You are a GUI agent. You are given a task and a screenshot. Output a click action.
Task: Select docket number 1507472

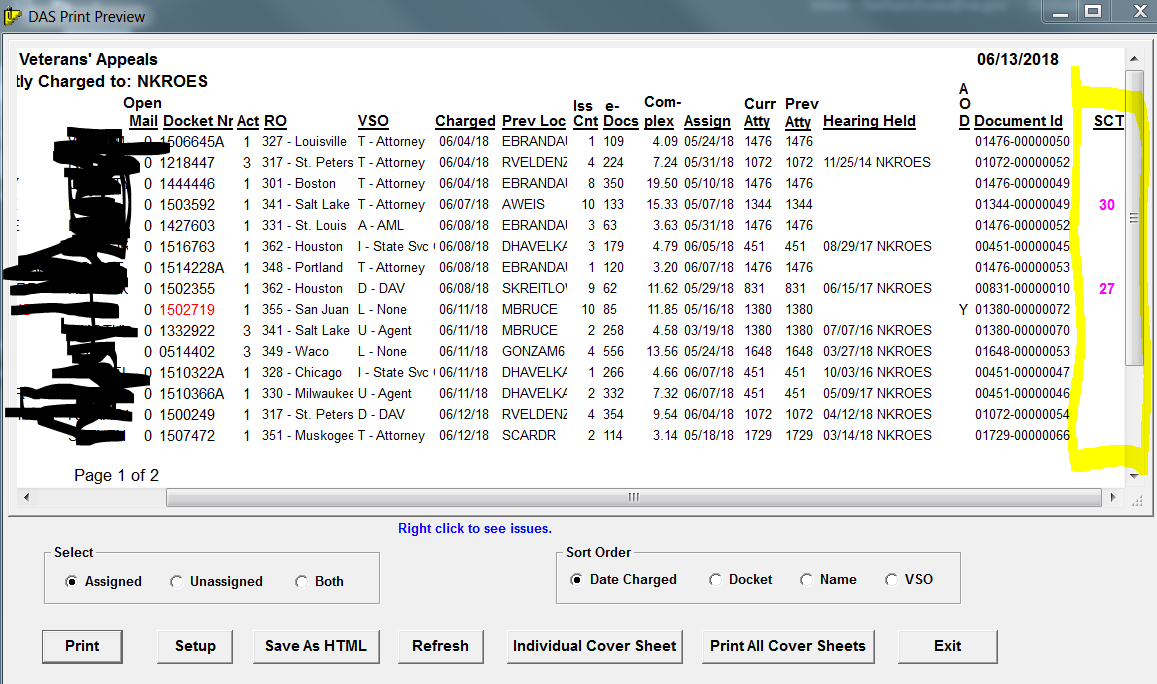point(187,436)
